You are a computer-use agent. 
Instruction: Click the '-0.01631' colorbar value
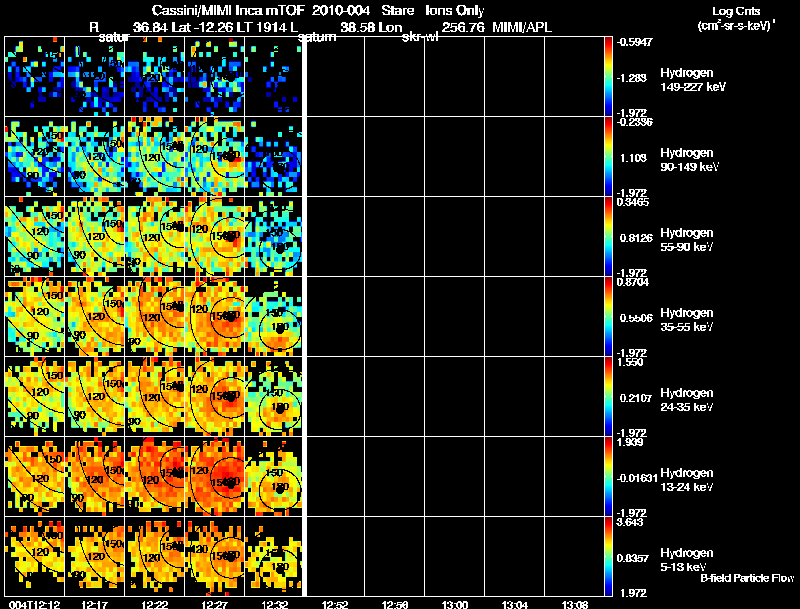[x=637, y=478]
